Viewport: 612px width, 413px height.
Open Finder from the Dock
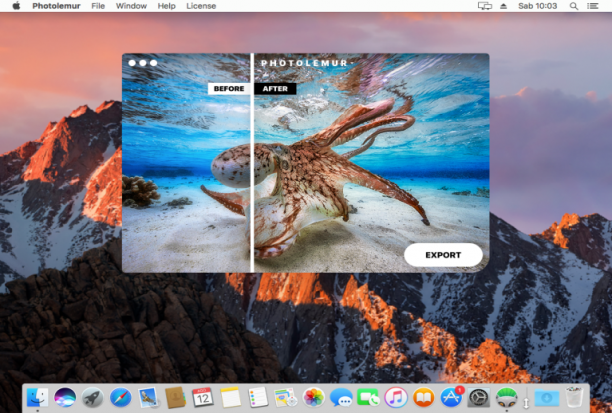(37, 398)
